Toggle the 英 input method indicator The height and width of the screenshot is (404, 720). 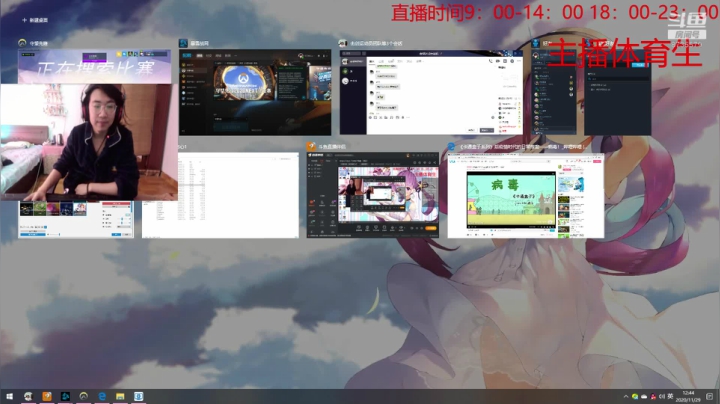click(x=670, y=396)
